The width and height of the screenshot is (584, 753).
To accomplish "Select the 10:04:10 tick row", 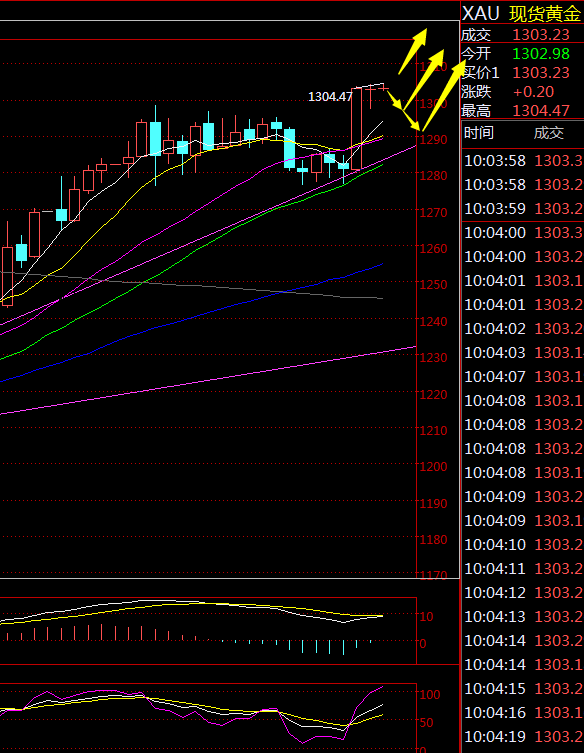I will pos(523,545).
